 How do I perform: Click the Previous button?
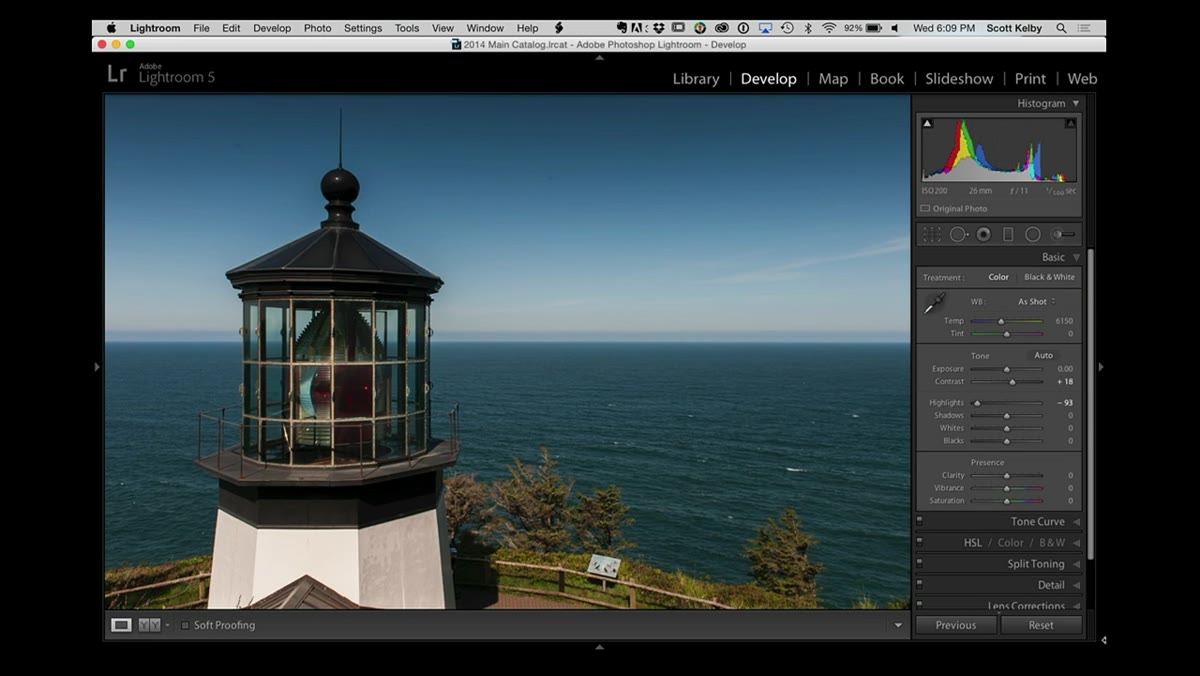click(x=956, y=625)
